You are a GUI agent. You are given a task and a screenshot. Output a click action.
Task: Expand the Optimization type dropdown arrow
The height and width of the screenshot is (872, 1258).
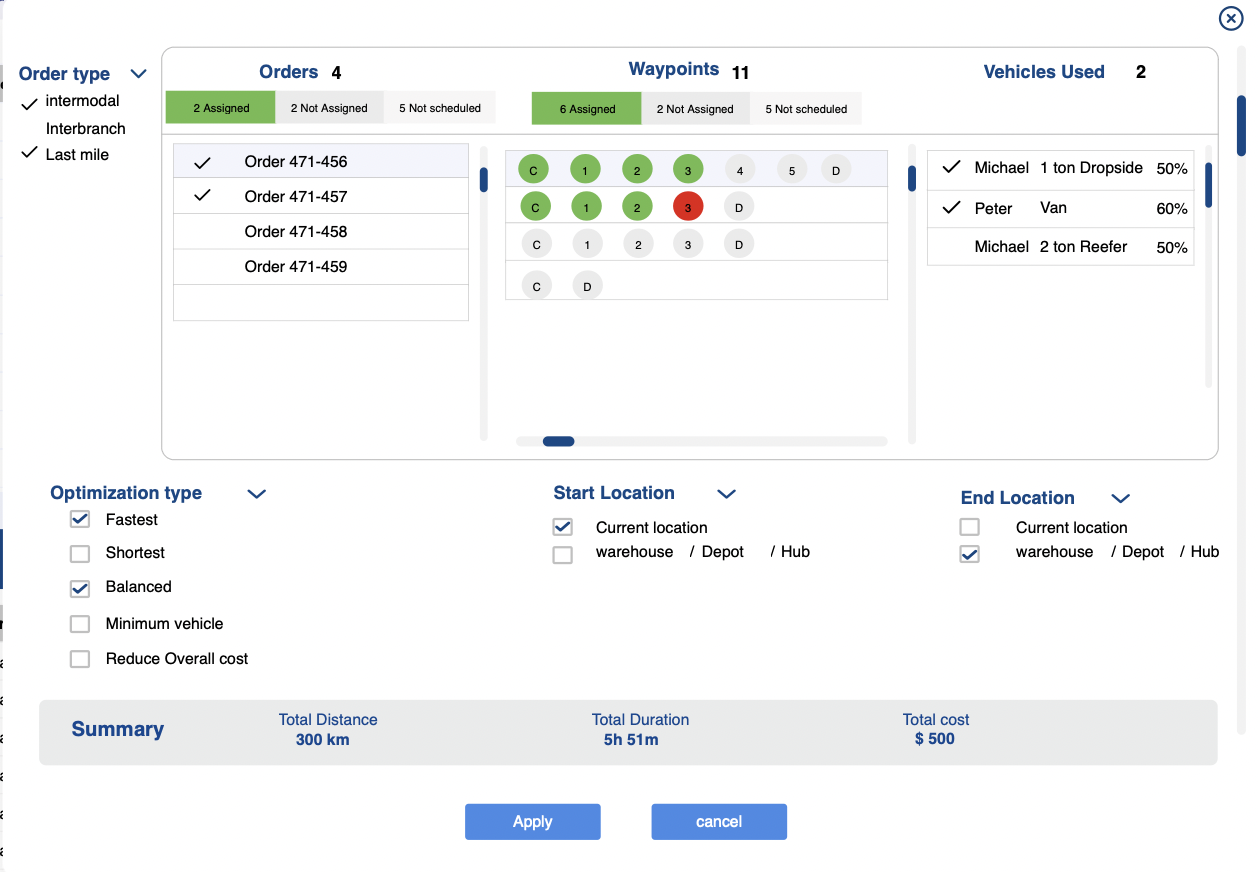click(256, 493)
